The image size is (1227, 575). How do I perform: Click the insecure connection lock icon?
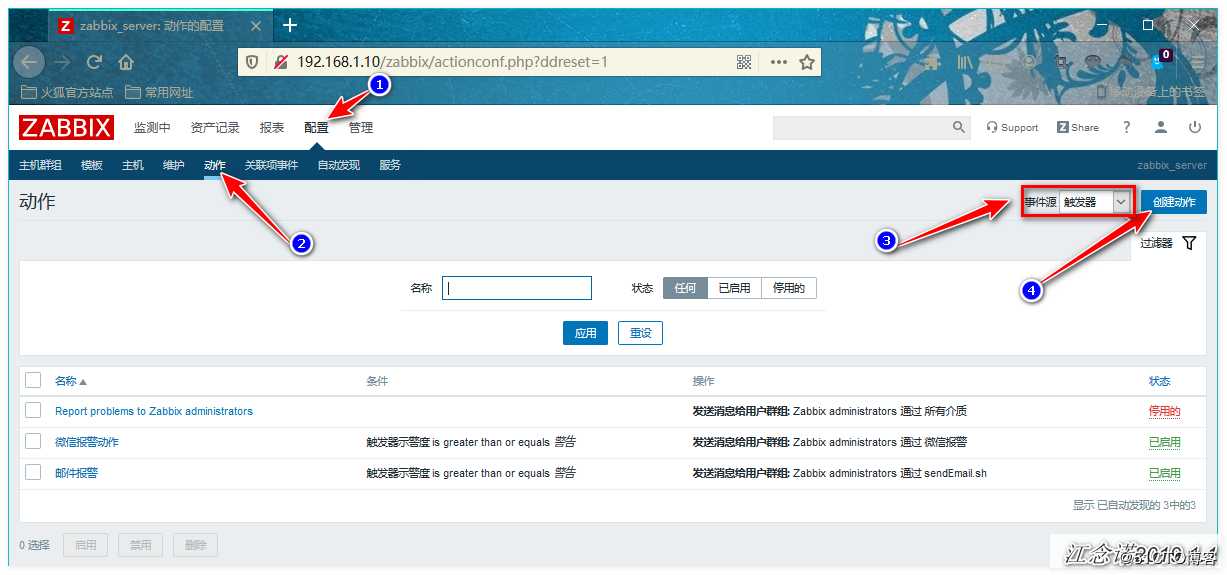click(280, 62)
